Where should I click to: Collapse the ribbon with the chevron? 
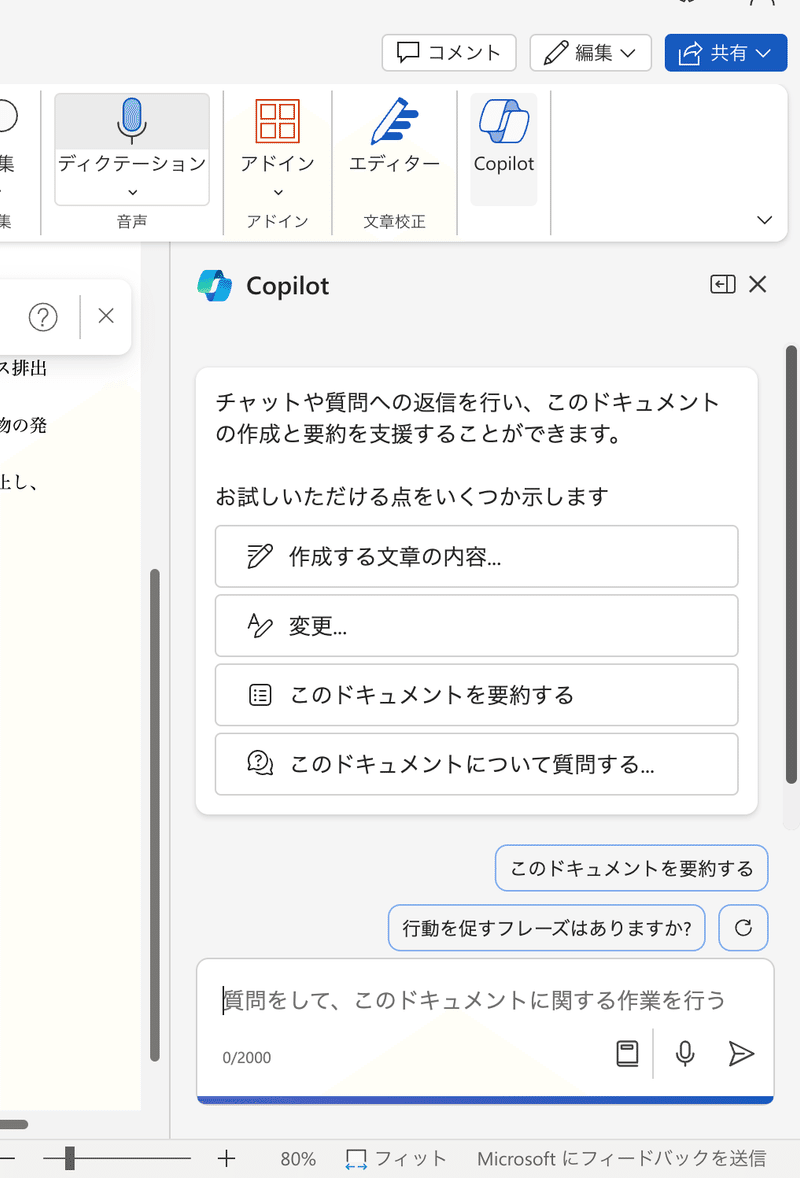pos(764,220)
